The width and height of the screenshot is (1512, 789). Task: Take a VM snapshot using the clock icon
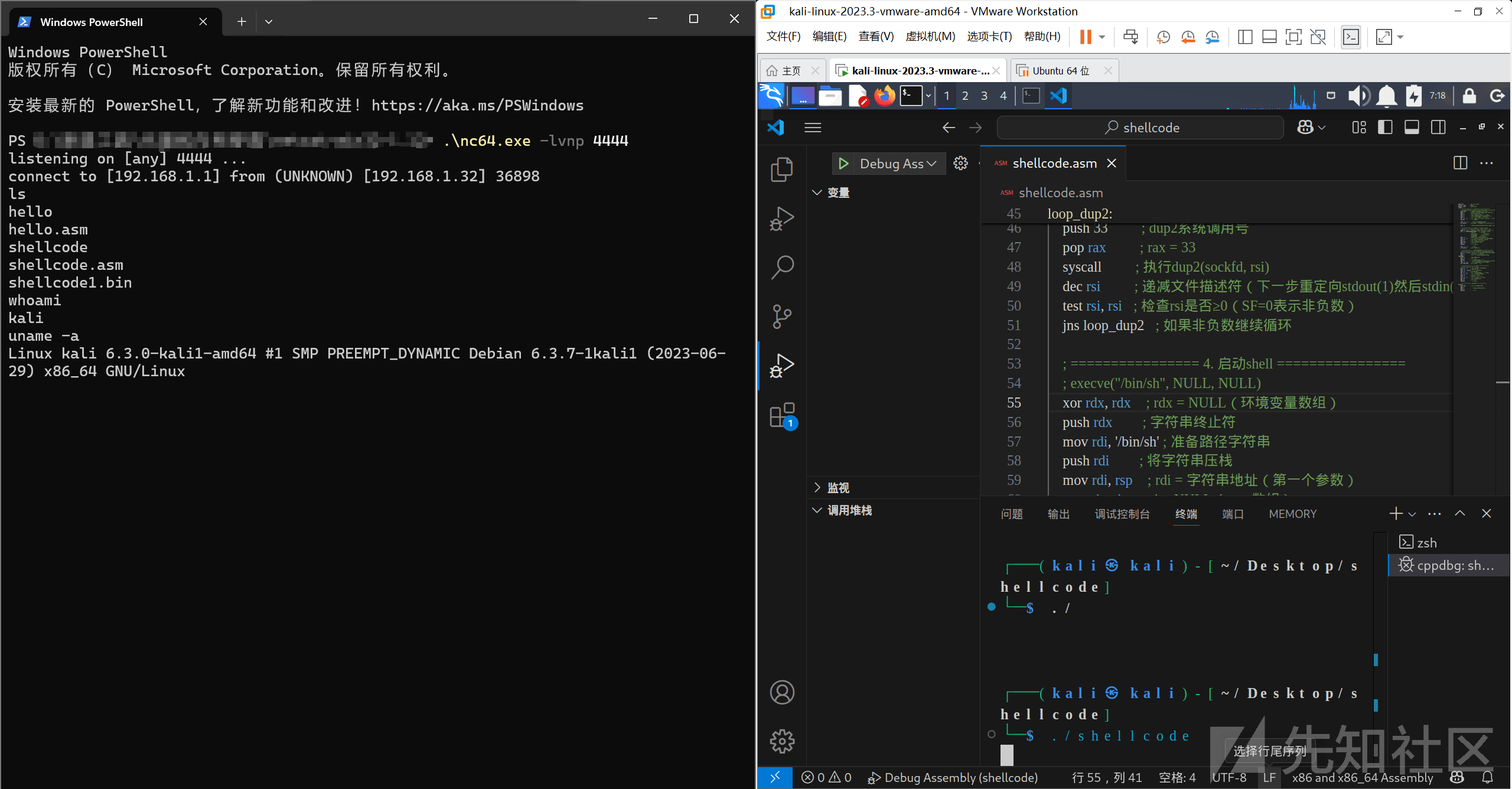[x=1163, y=37]
